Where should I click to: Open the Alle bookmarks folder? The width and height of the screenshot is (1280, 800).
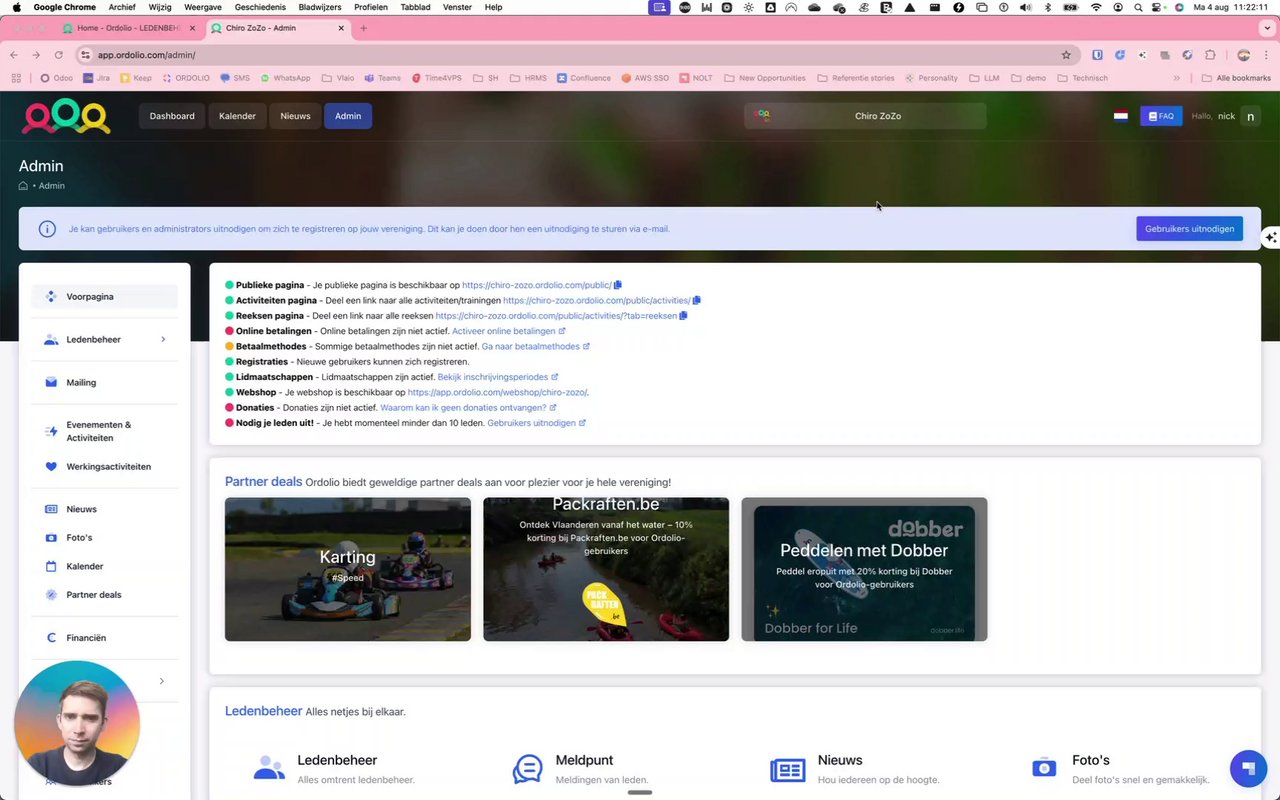point(1236,78)
